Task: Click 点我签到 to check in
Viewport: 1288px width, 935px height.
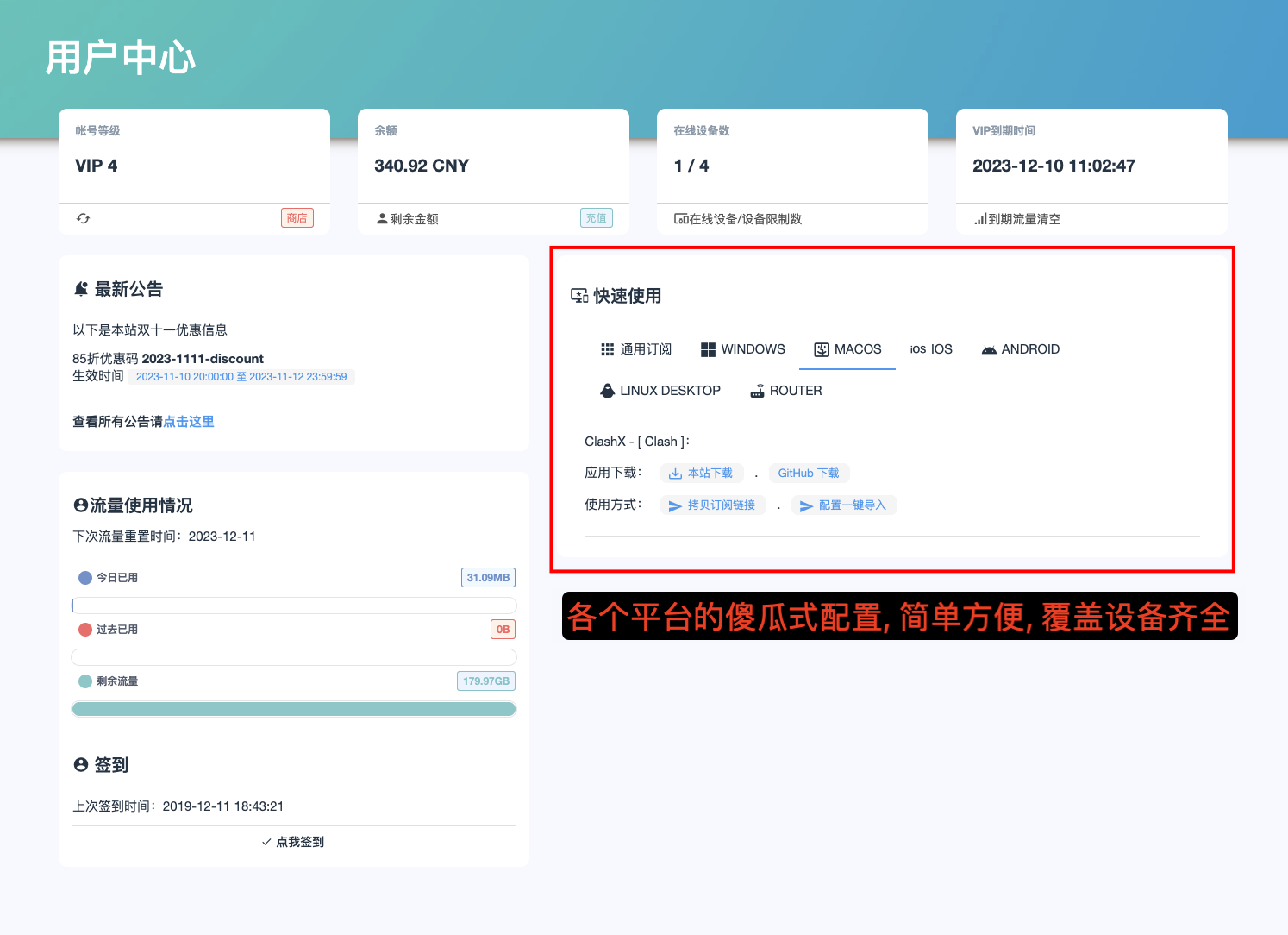Action: 293,842
